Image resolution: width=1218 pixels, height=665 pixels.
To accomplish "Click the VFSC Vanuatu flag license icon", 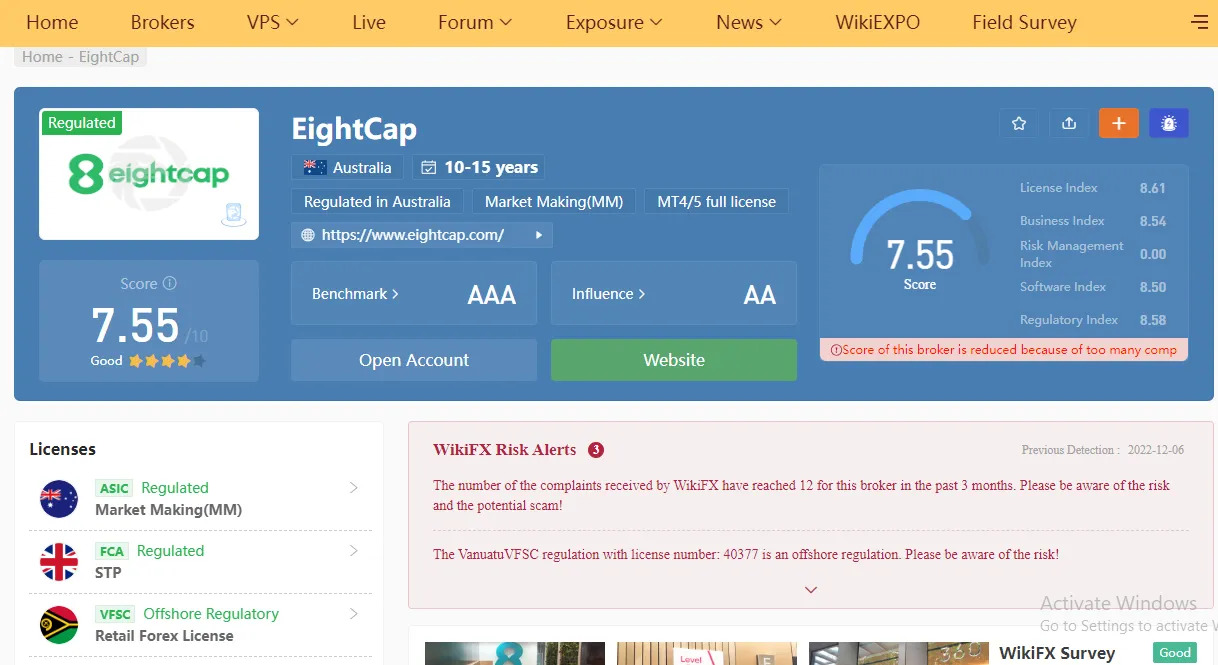I will point(59,625).
